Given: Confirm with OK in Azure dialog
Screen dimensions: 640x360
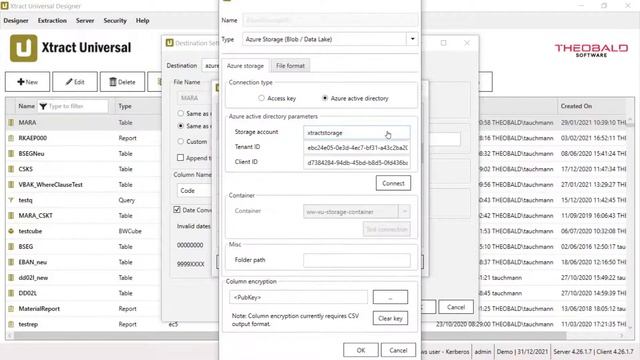Looking at the screenshot, I should (x=361, y=350).
